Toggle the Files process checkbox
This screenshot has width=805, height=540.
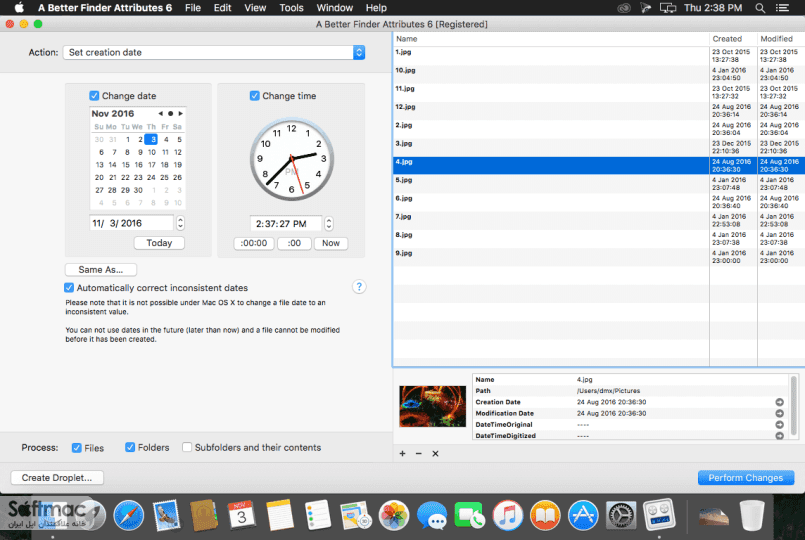[x=76, y=448]
